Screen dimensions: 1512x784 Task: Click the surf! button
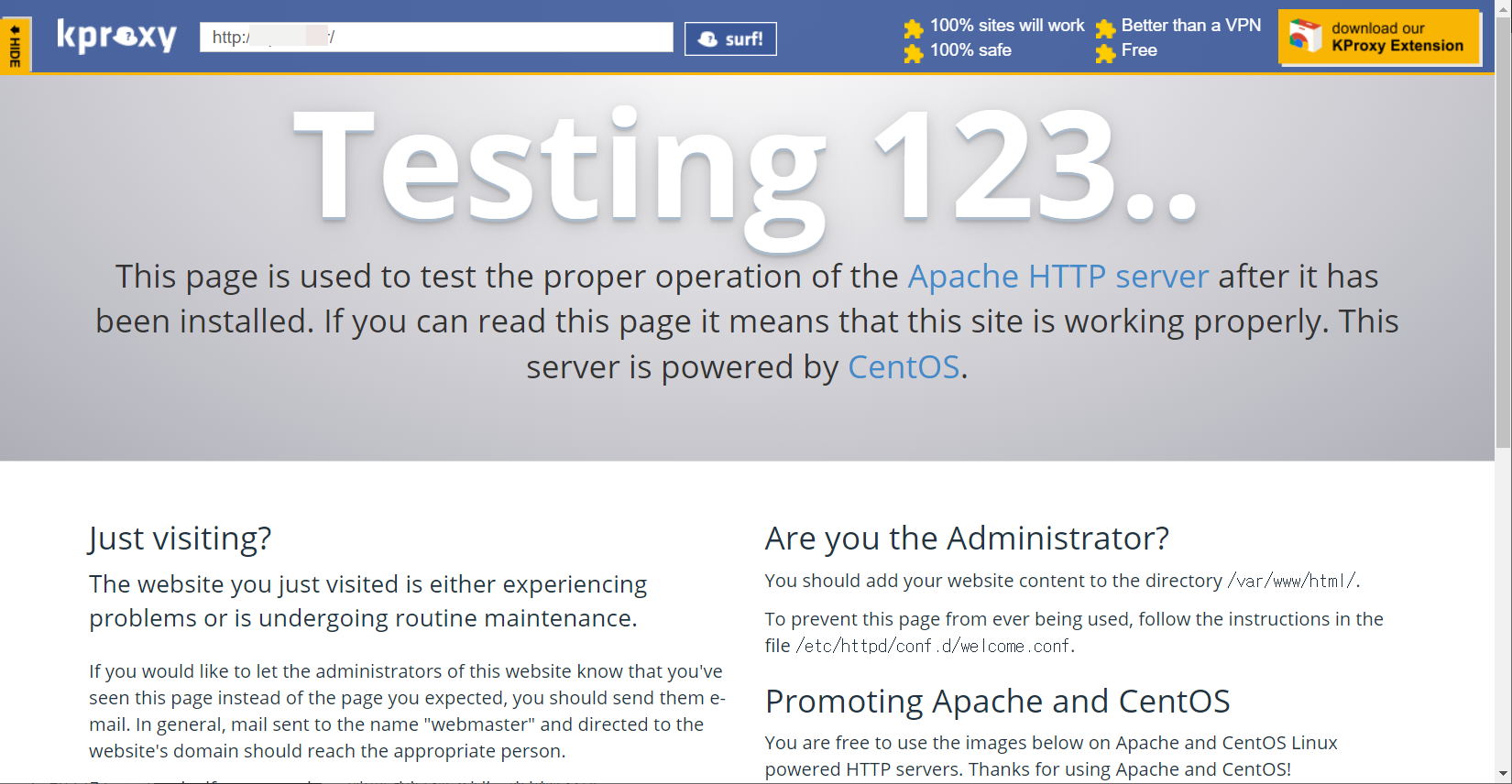(730, 38)
